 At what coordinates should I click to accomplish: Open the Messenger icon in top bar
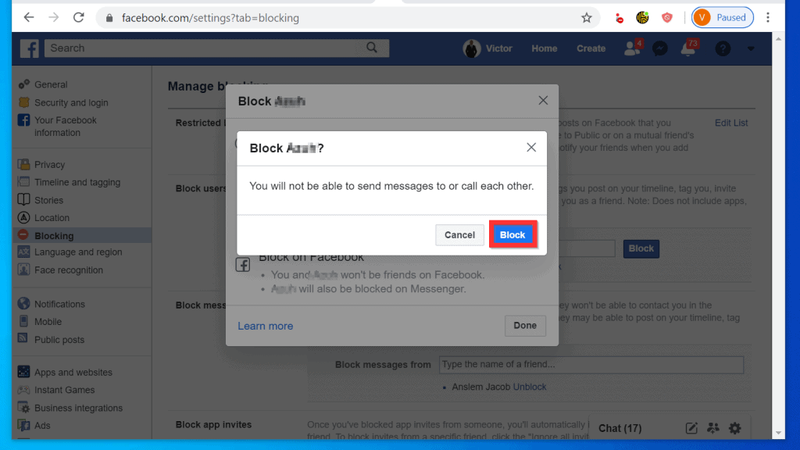tap(660, 48)
